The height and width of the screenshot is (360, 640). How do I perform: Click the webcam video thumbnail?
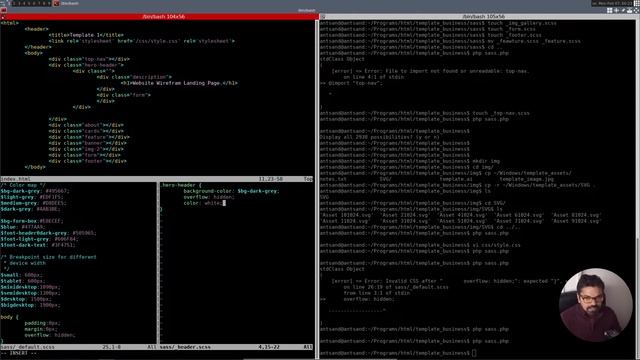596,304
